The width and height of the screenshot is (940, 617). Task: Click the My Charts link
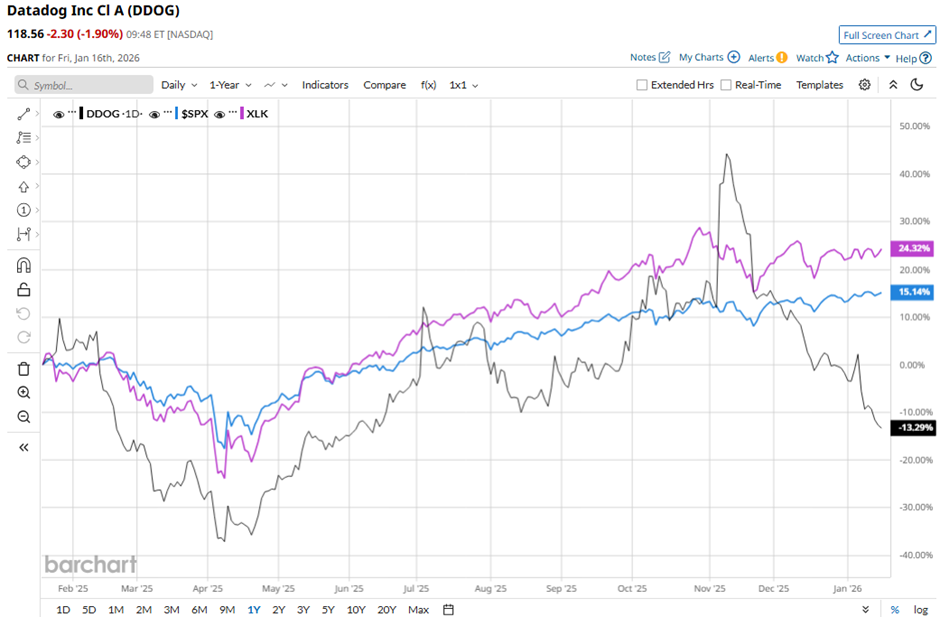pyautogui.click(x=701, y=57)
